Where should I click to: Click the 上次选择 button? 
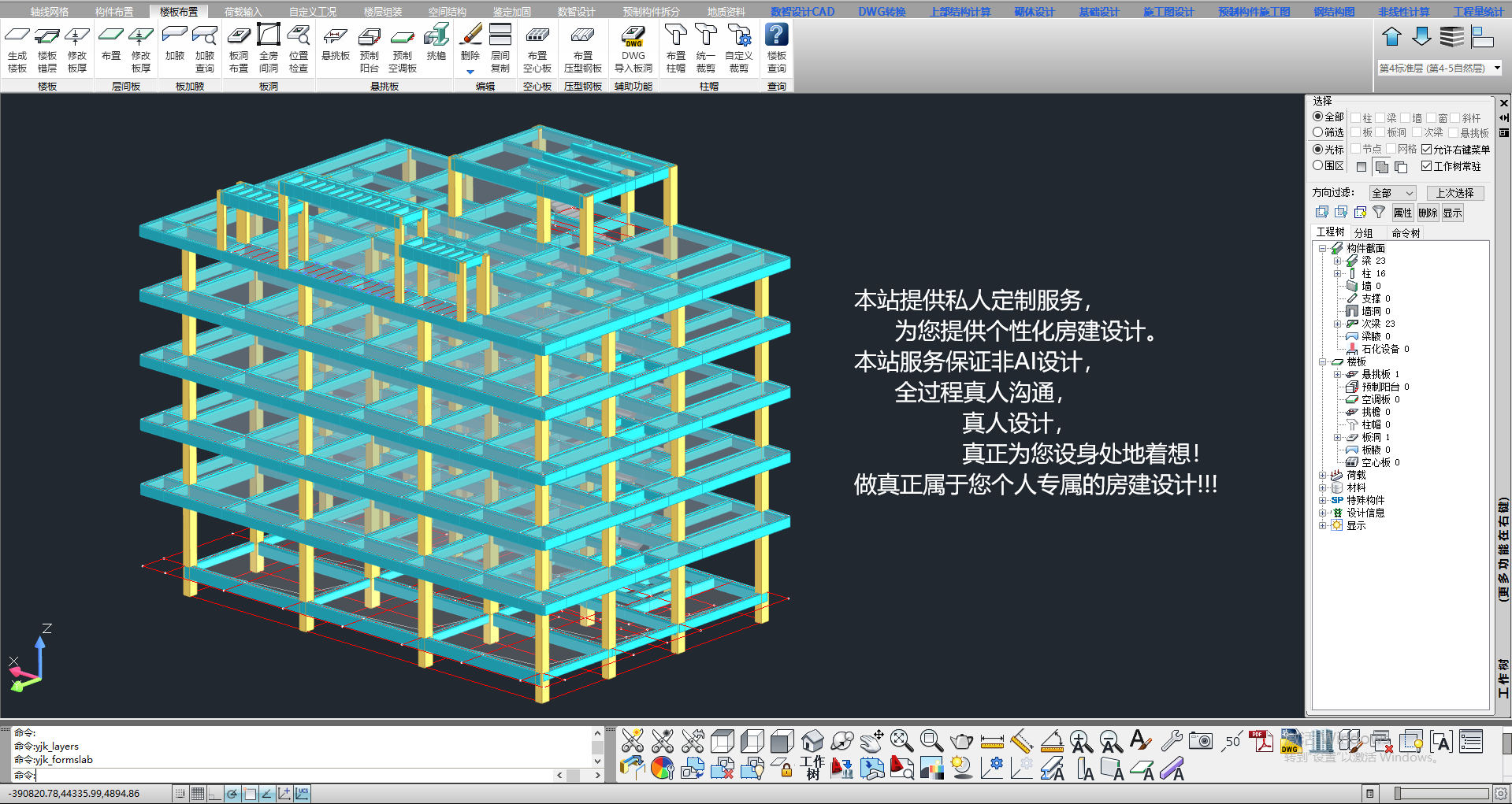click(1454, 193)
